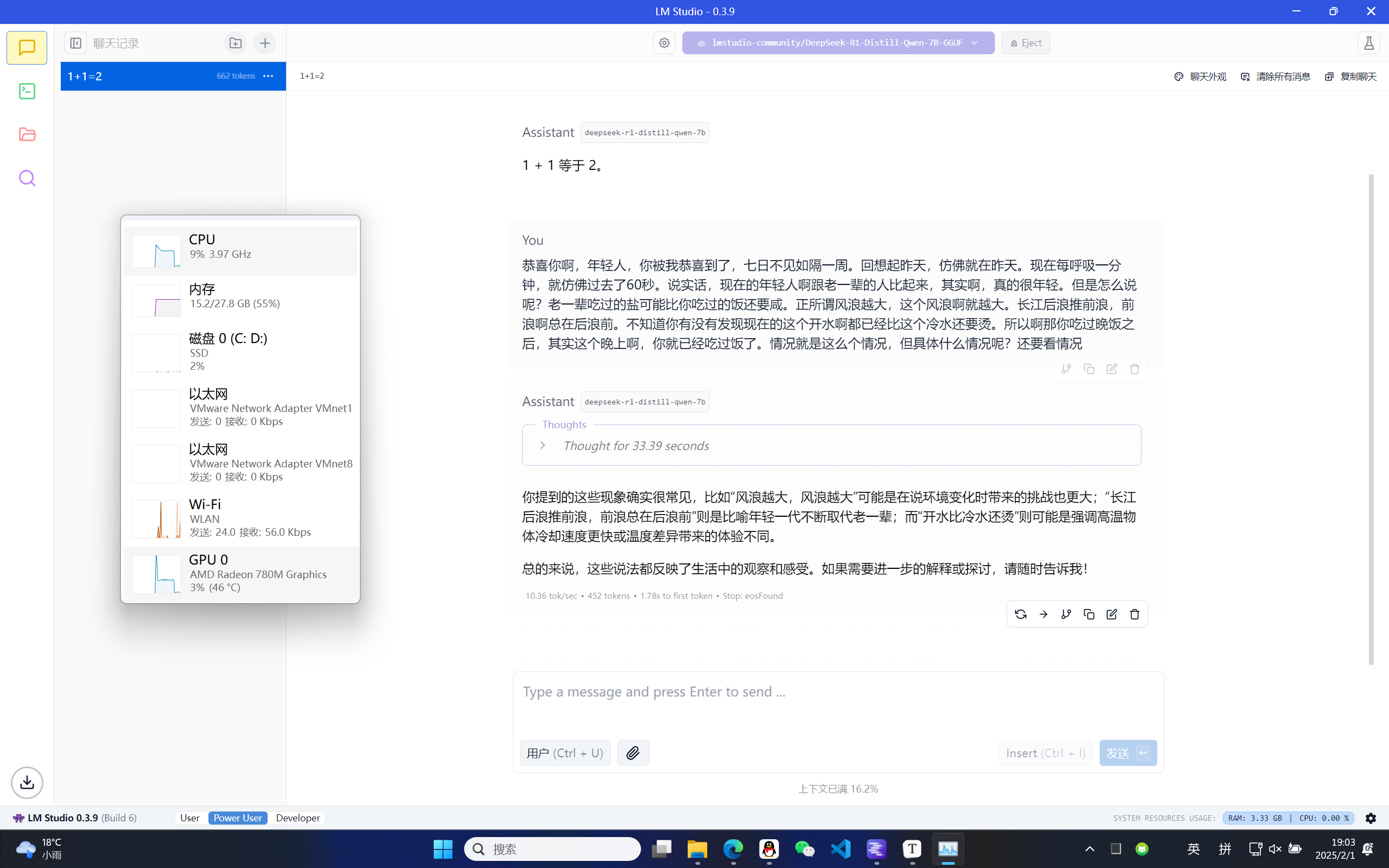Click the Downloads icon at bottom left

click(27, 782)
